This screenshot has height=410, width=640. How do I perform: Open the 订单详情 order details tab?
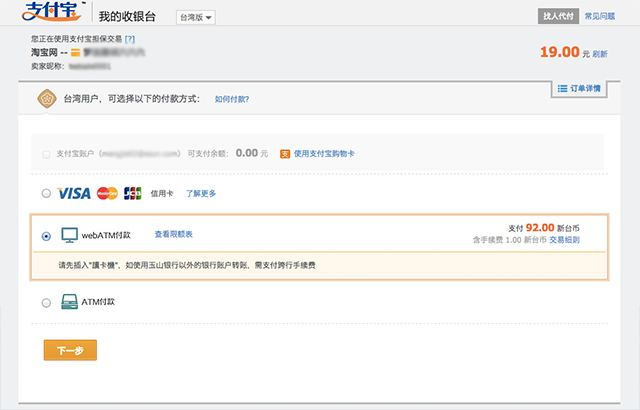coord(579,89)
